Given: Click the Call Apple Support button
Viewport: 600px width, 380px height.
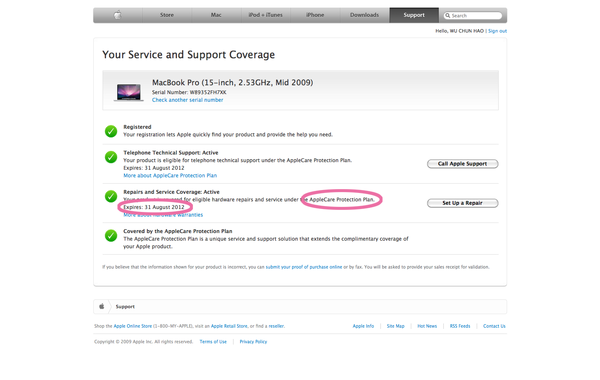Looking at the screenshot, I should pyautogui.click(x=463, y=164).
